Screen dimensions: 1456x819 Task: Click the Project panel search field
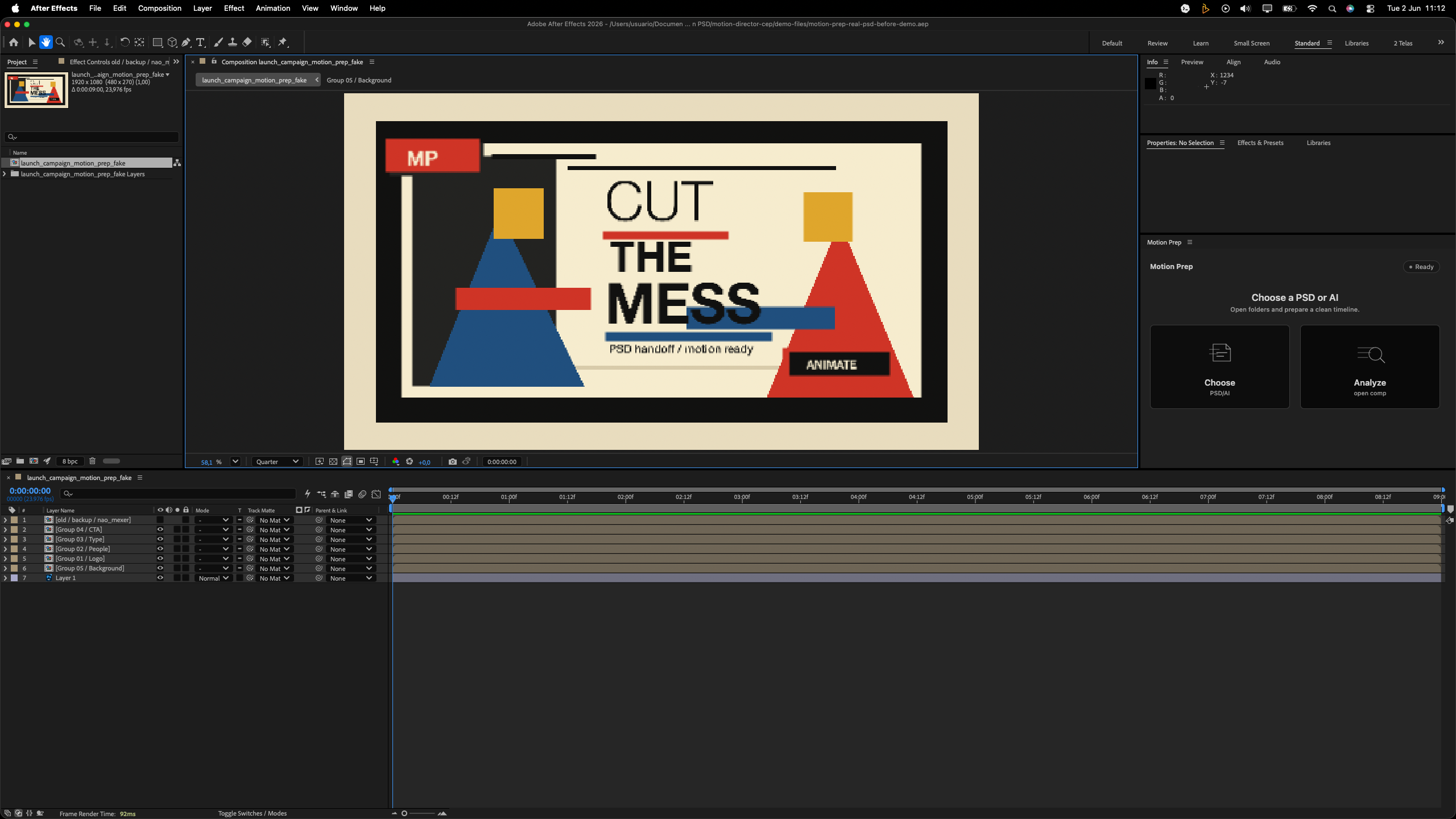tap(92, 137)
